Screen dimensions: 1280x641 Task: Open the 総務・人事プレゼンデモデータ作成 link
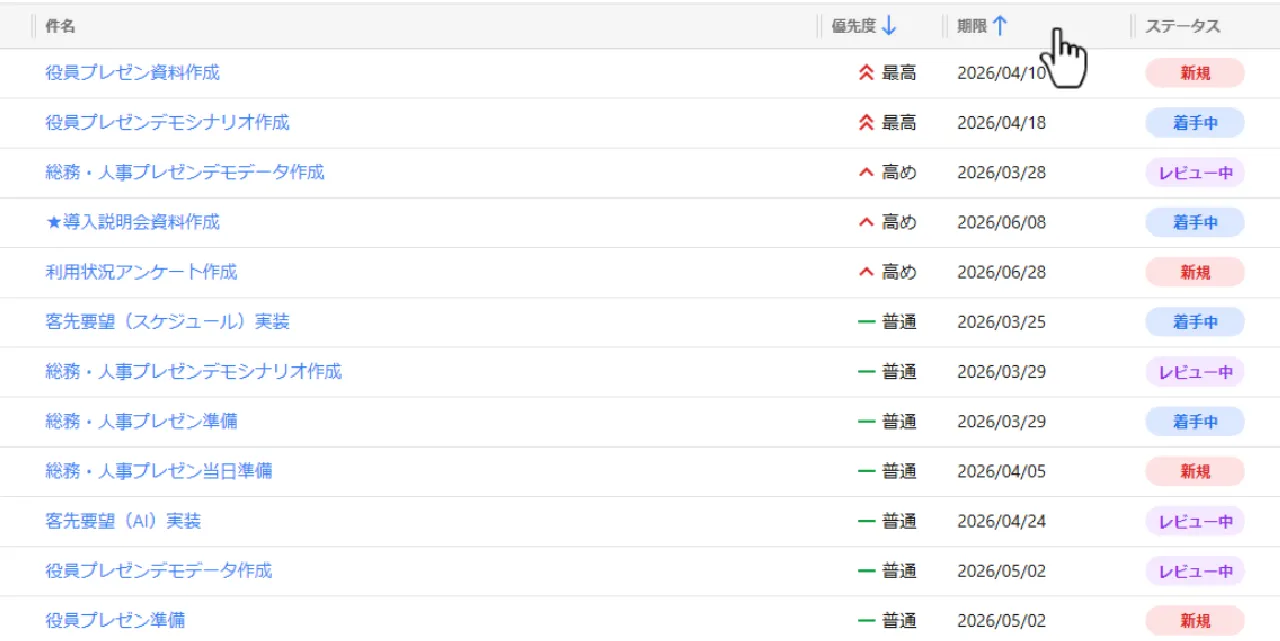[185, 172]
